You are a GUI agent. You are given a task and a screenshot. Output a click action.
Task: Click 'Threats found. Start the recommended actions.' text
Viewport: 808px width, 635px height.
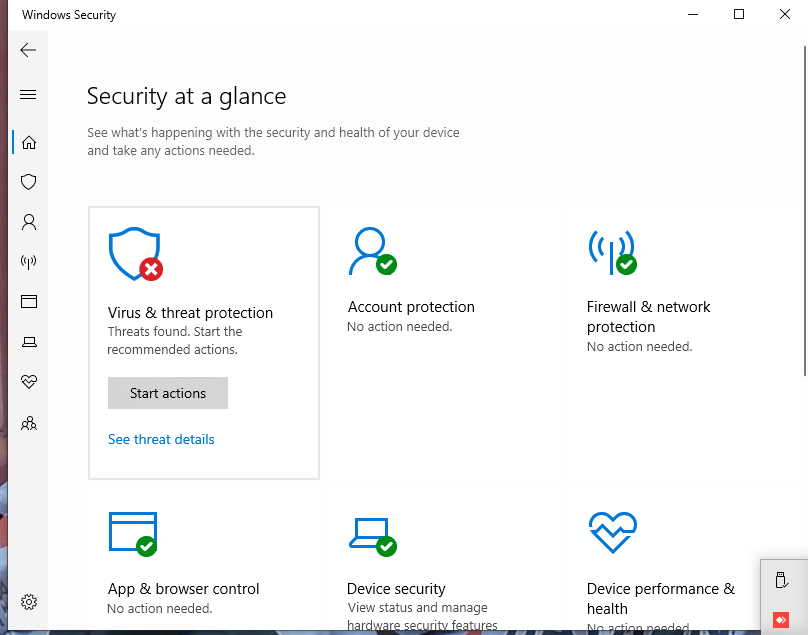pos(175,341)
